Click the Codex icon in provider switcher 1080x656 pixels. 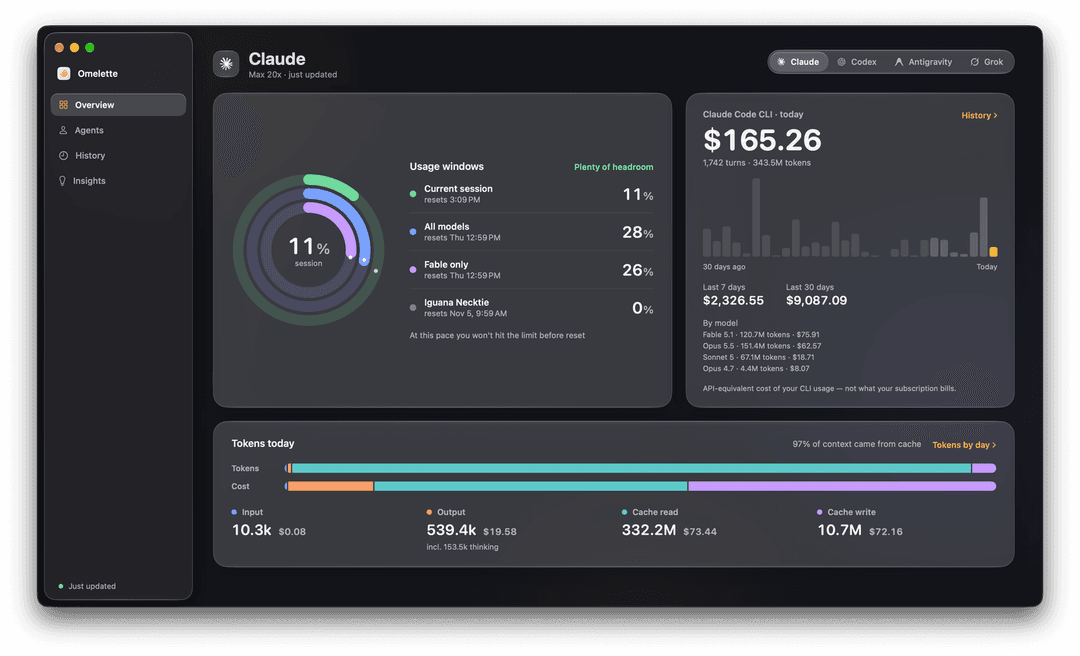click(x=842, y=62)
